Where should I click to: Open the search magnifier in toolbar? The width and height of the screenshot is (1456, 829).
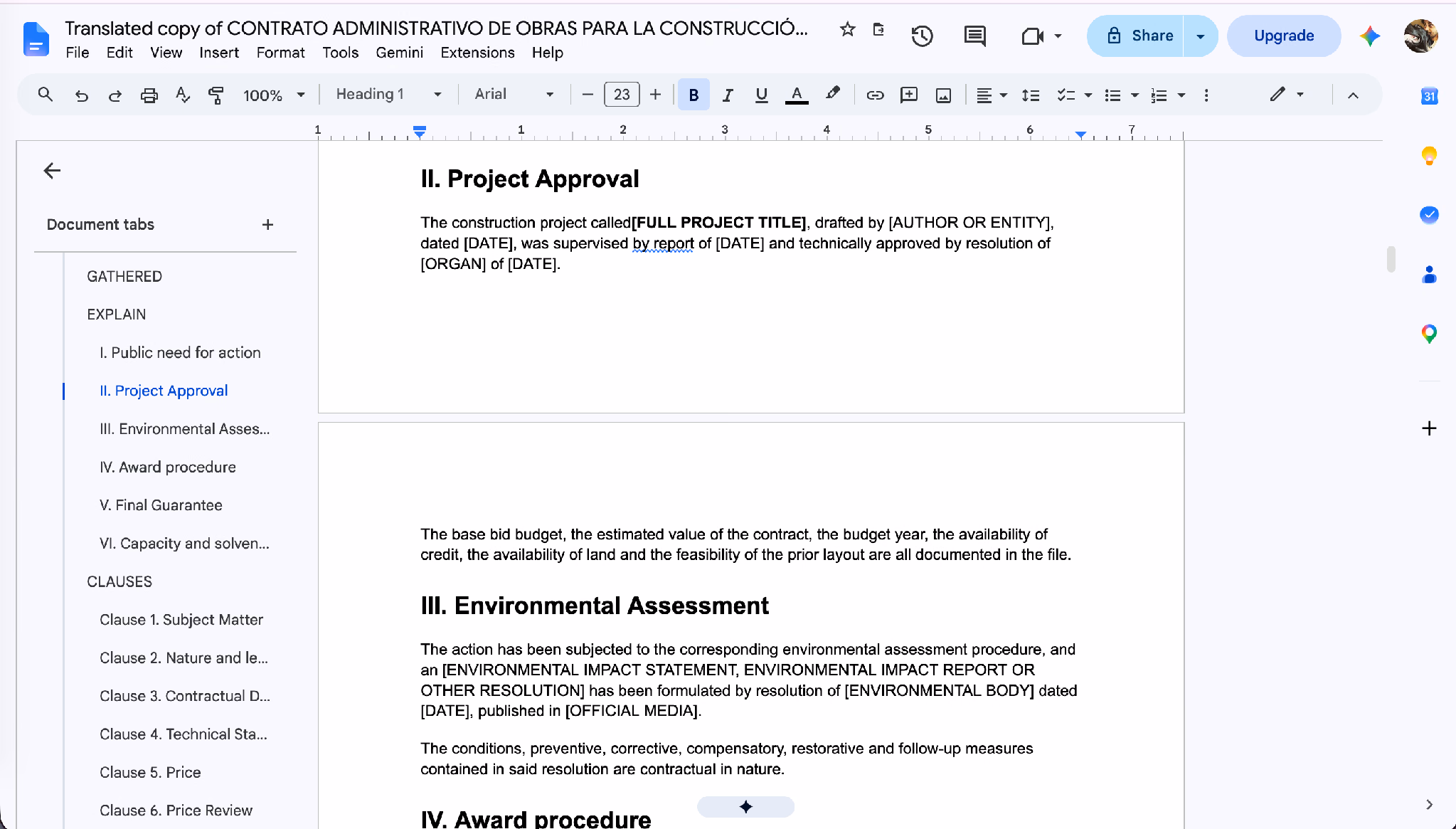(x=46, y=94)
